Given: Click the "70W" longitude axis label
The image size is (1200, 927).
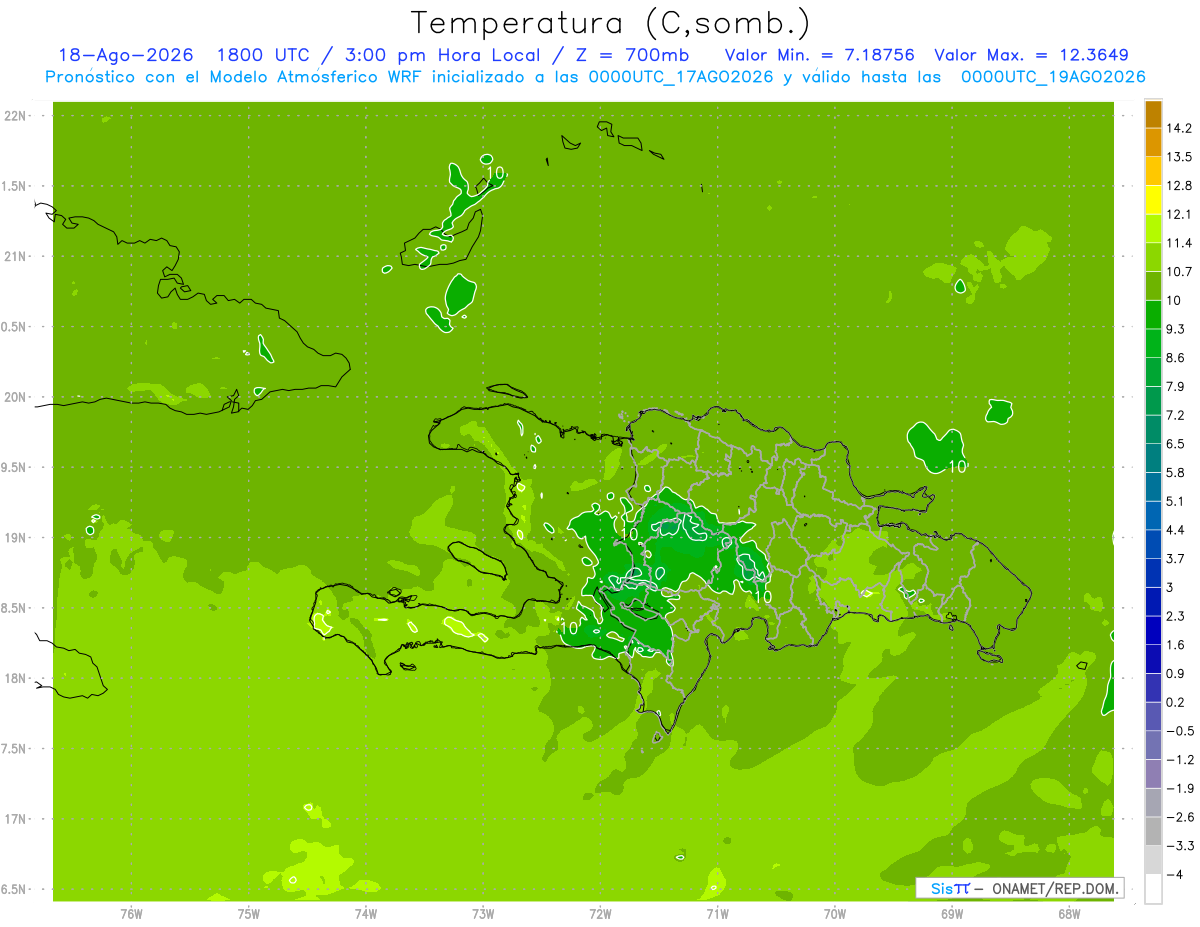Looking at the screenshot, I should 835,913.
